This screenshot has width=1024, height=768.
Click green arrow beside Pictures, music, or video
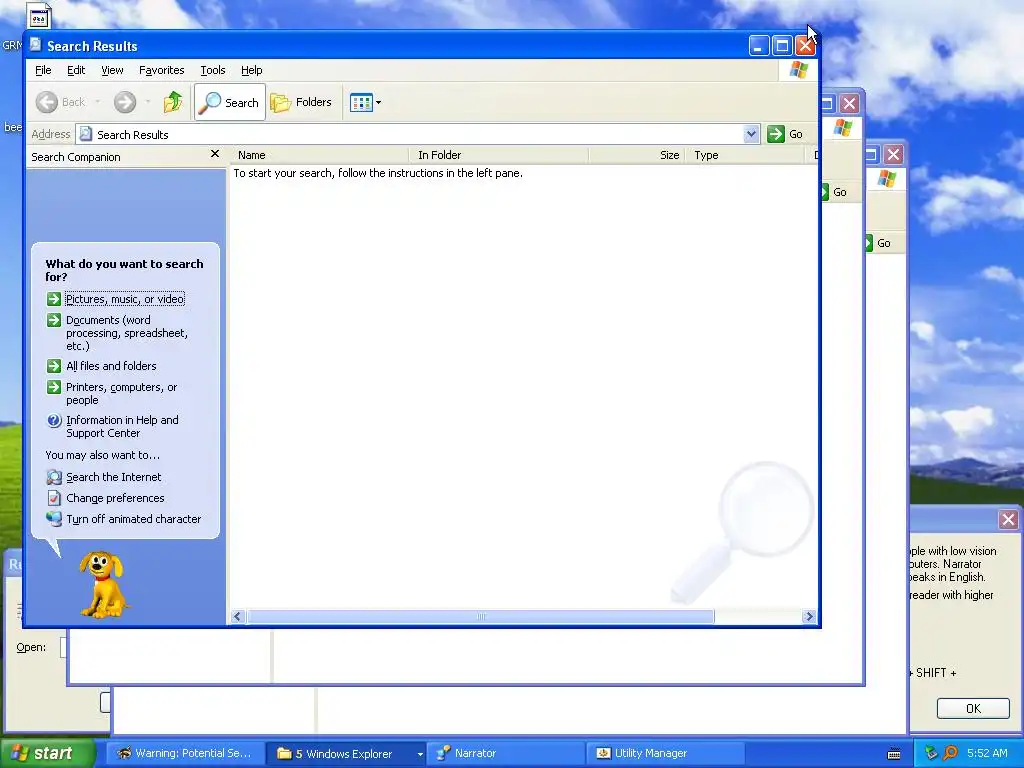[x=54, y=299]
